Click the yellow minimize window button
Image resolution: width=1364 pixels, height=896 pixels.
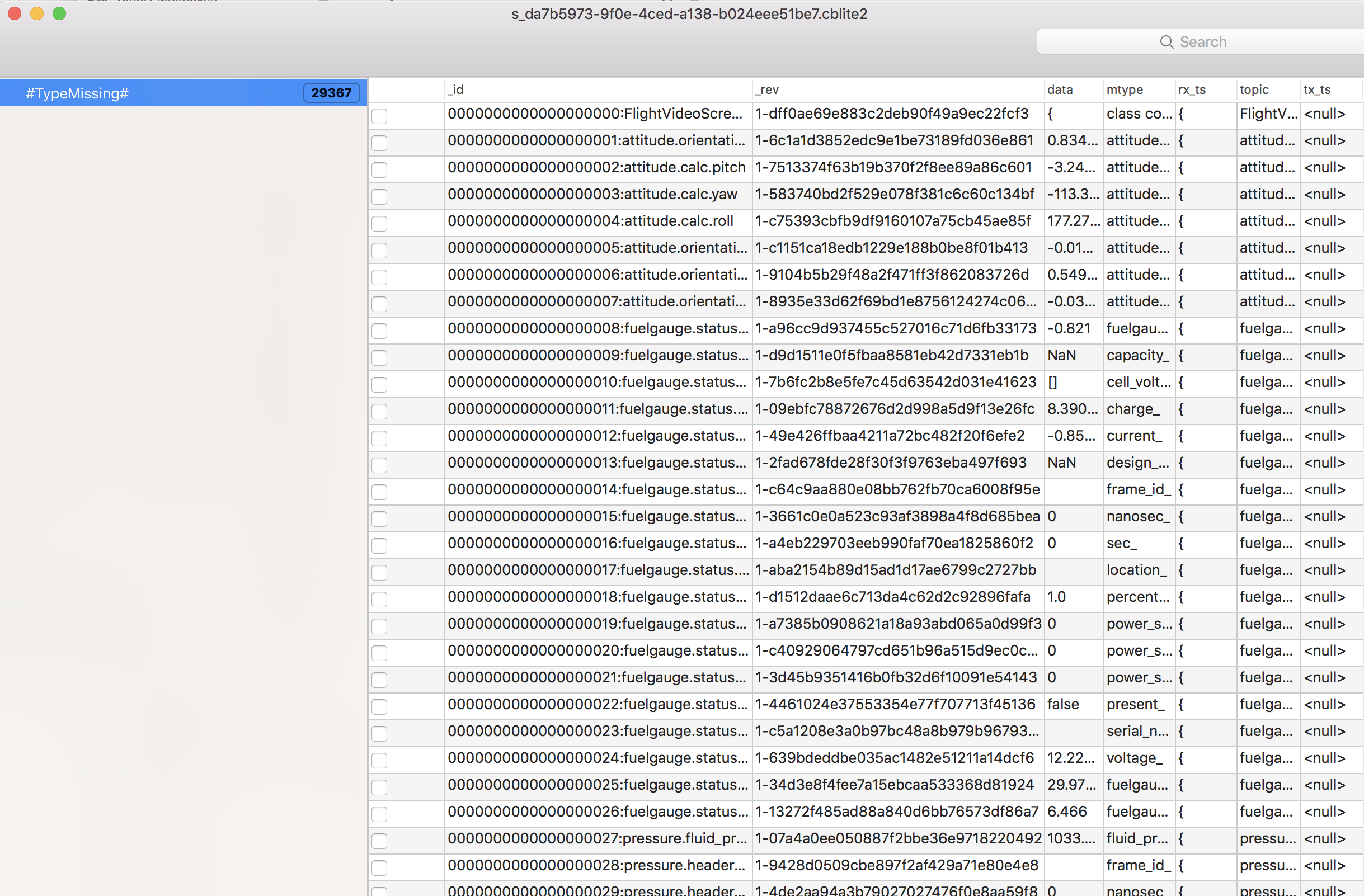(37, 13)
